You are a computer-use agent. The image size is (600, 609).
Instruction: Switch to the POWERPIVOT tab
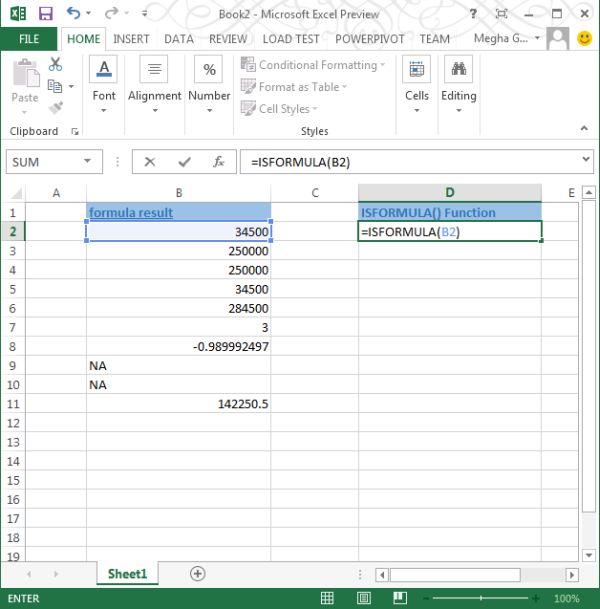(370, 39)
